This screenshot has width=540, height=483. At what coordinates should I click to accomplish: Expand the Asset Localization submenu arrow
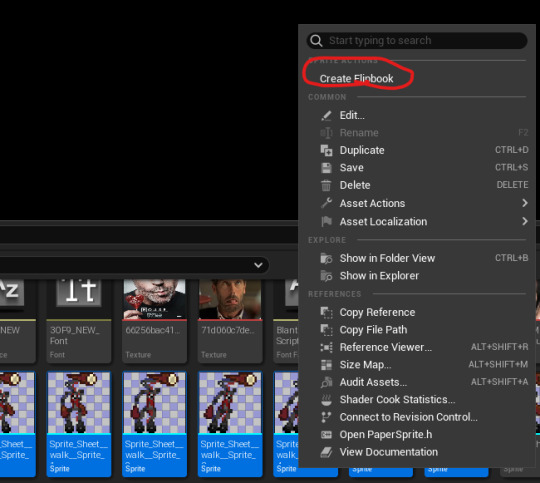click(525, 221)
